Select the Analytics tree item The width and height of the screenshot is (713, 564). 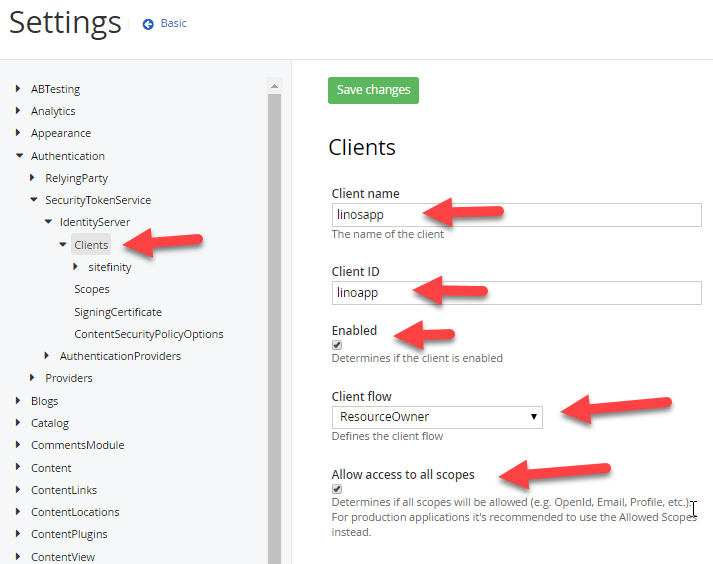click(x=53, y=111)
